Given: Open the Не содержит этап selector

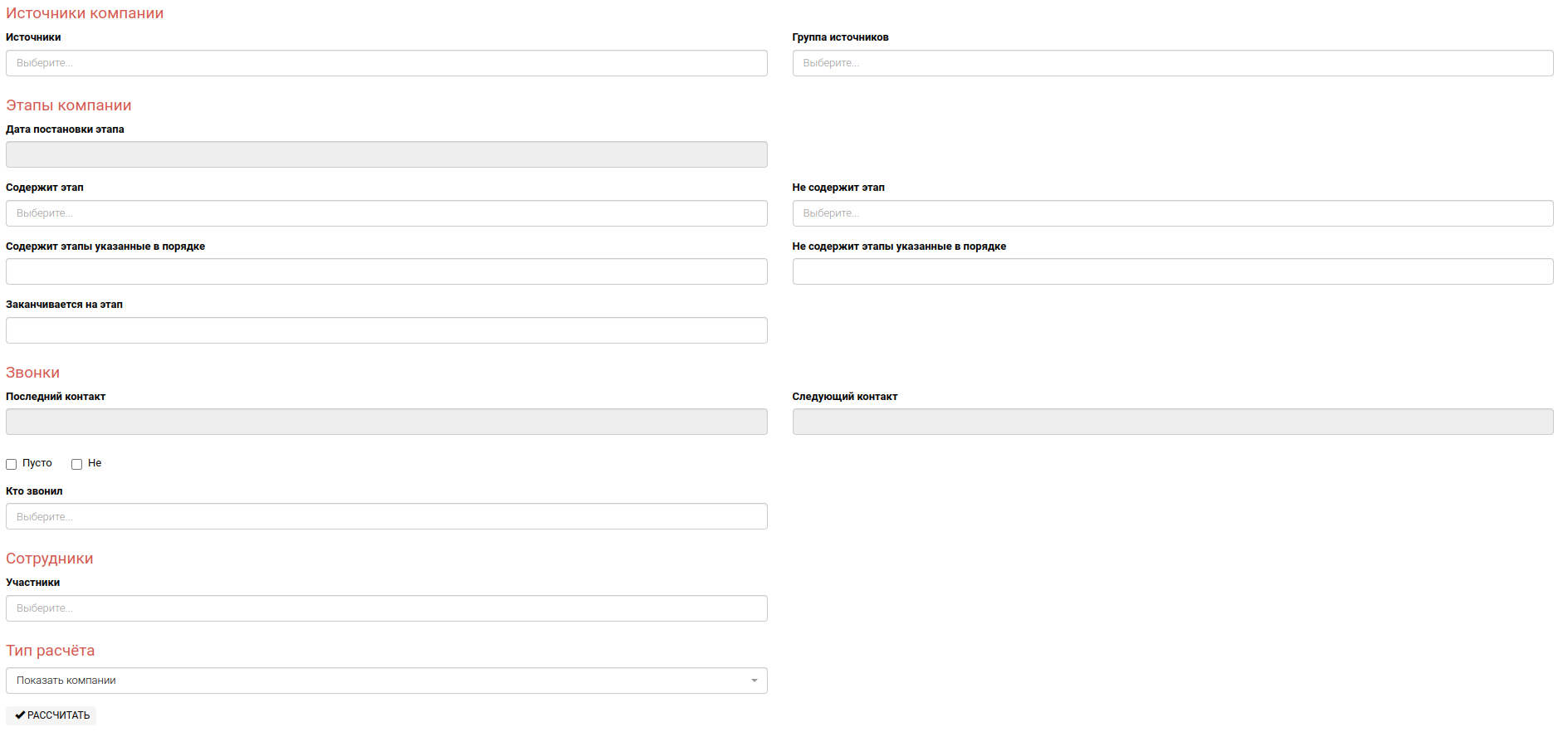Looking at the screenshot, I should pos(1172,213).
